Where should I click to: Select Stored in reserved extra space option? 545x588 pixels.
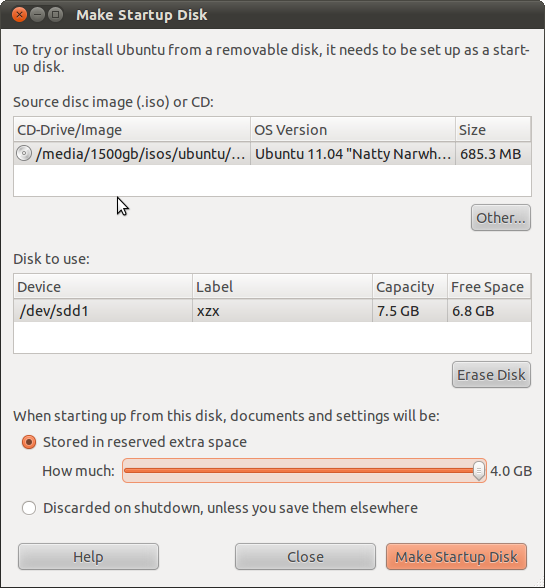tap(29, 442)
